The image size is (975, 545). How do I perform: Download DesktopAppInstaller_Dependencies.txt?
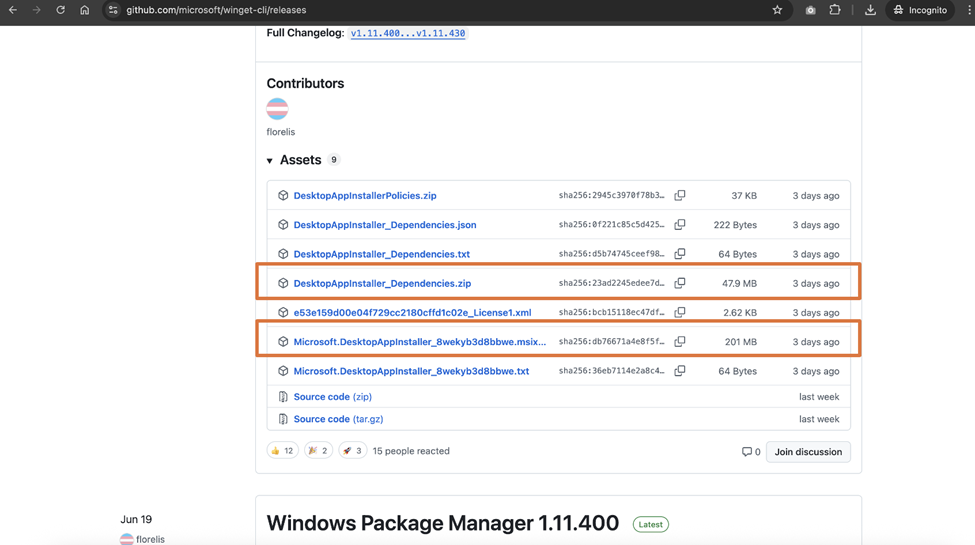382,254
